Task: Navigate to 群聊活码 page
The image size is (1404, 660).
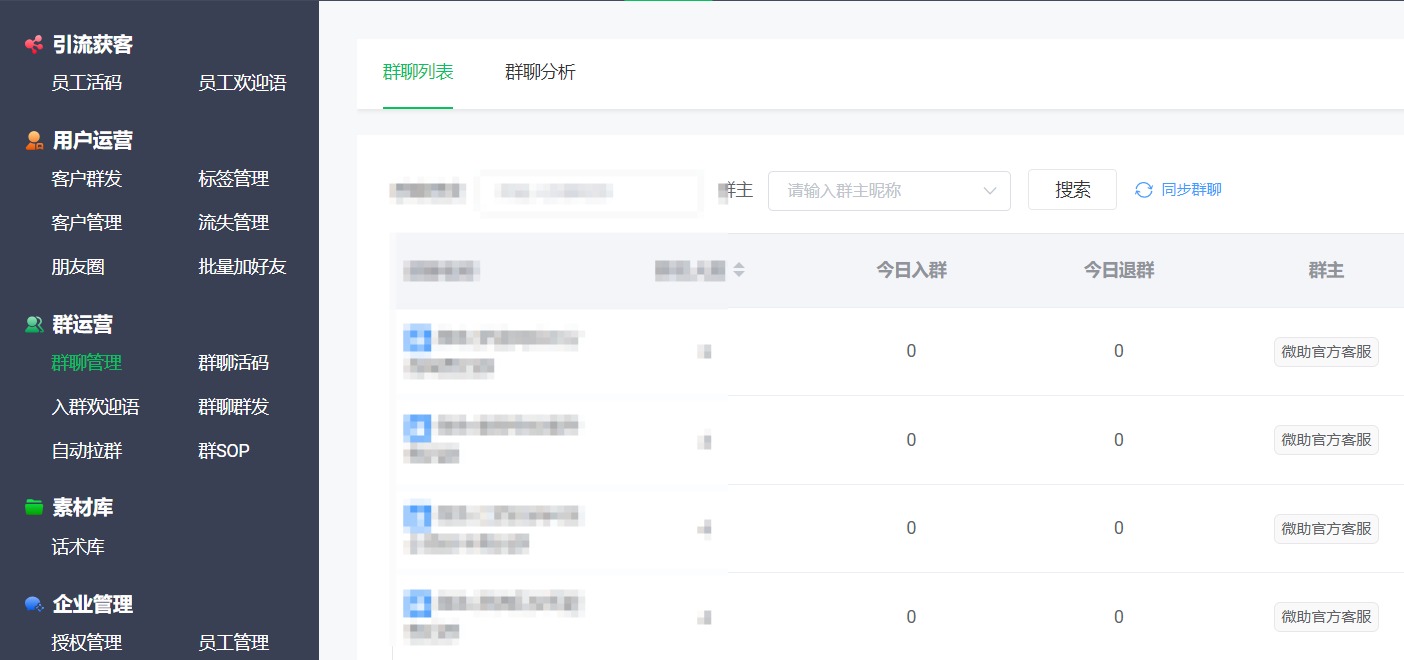Action: coord(233,363)
